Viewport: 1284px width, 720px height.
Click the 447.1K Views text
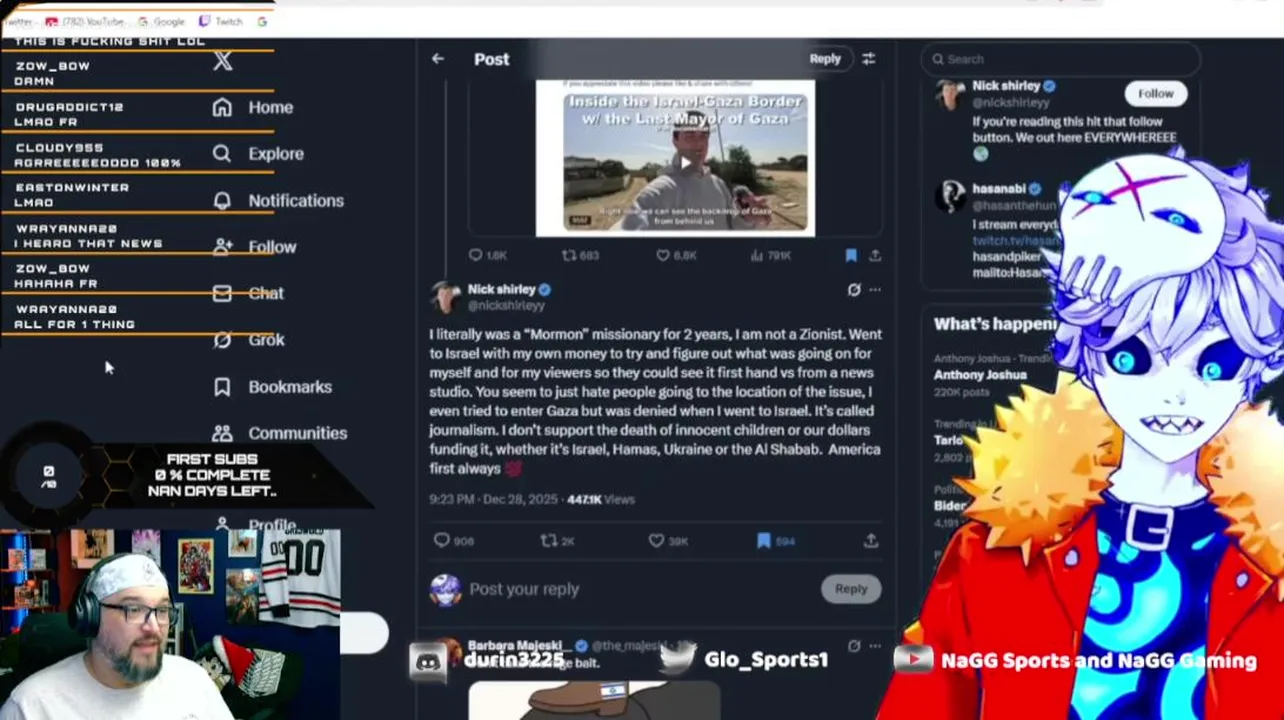(x=601, y=499)
